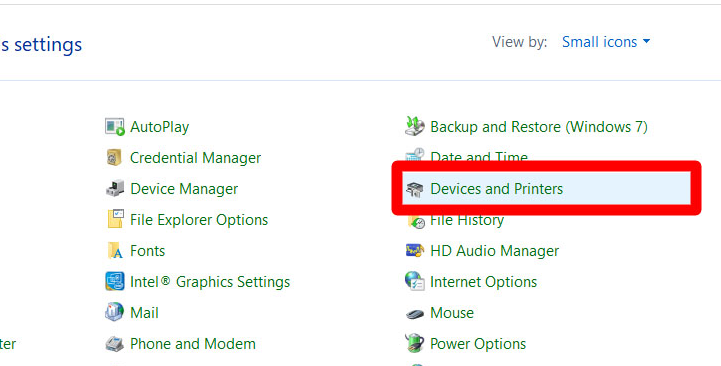Open Credential Manager

(x=195, y=158)
